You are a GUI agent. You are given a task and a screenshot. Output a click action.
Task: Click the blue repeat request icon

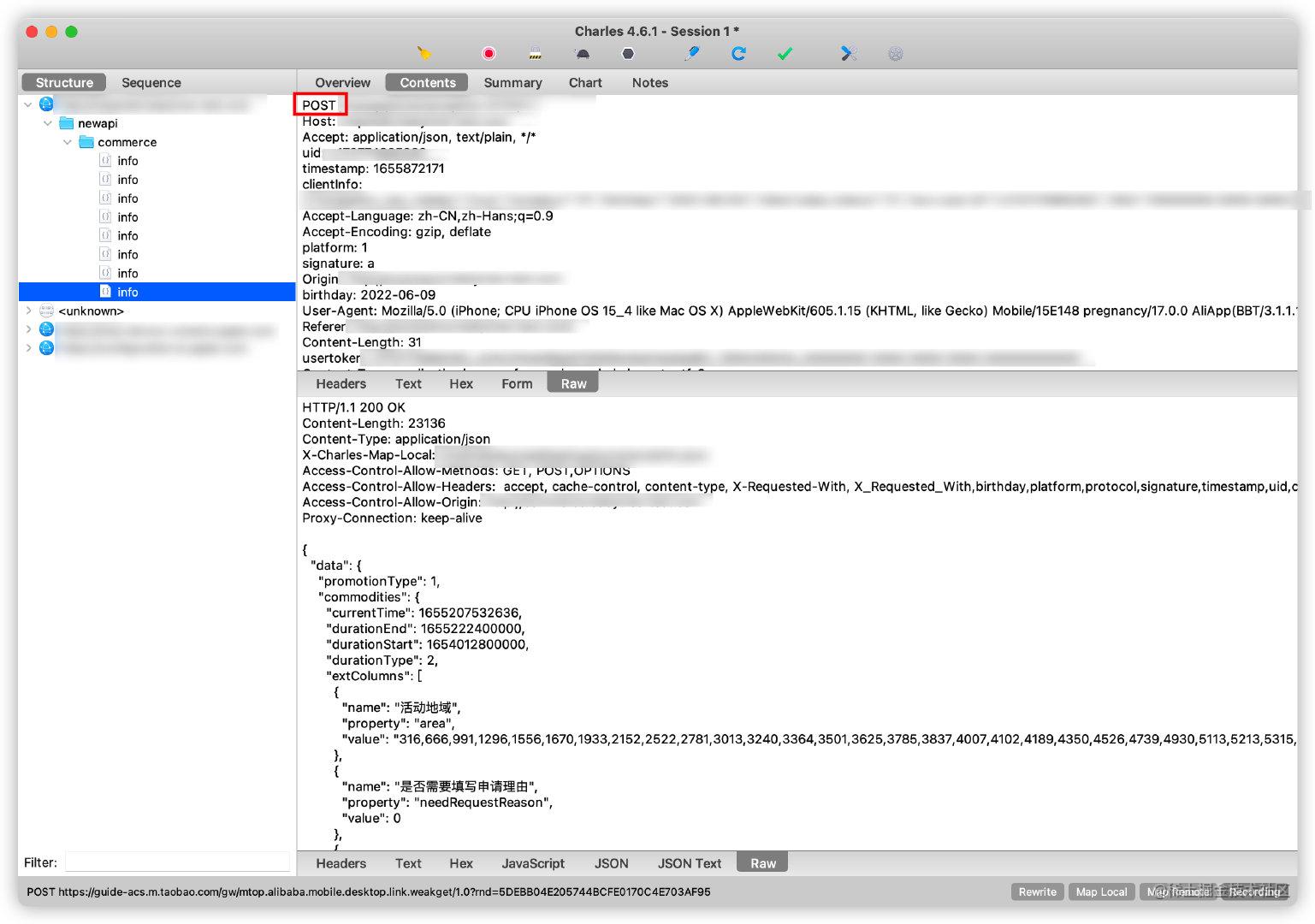(x=738, y=54)
